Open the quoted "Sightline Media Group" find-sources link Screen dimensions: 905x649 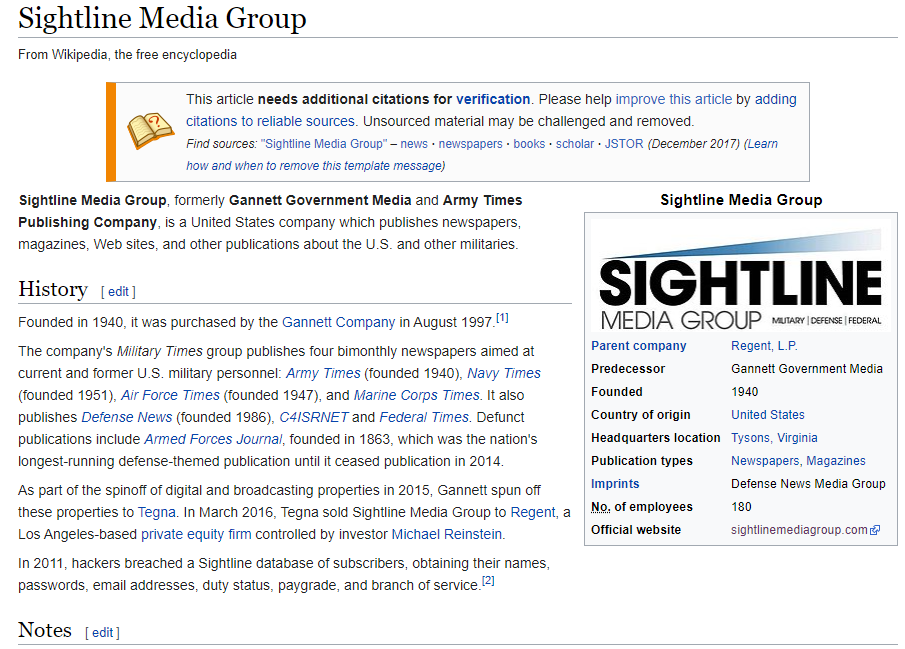(x=324, y=144)
